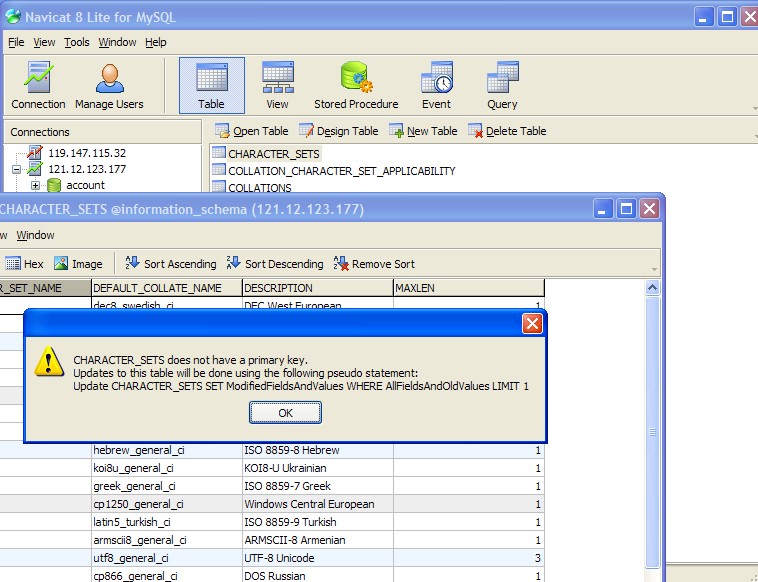
Task: Select COLLATIONS table in list
Action: [x=260, y=188]
